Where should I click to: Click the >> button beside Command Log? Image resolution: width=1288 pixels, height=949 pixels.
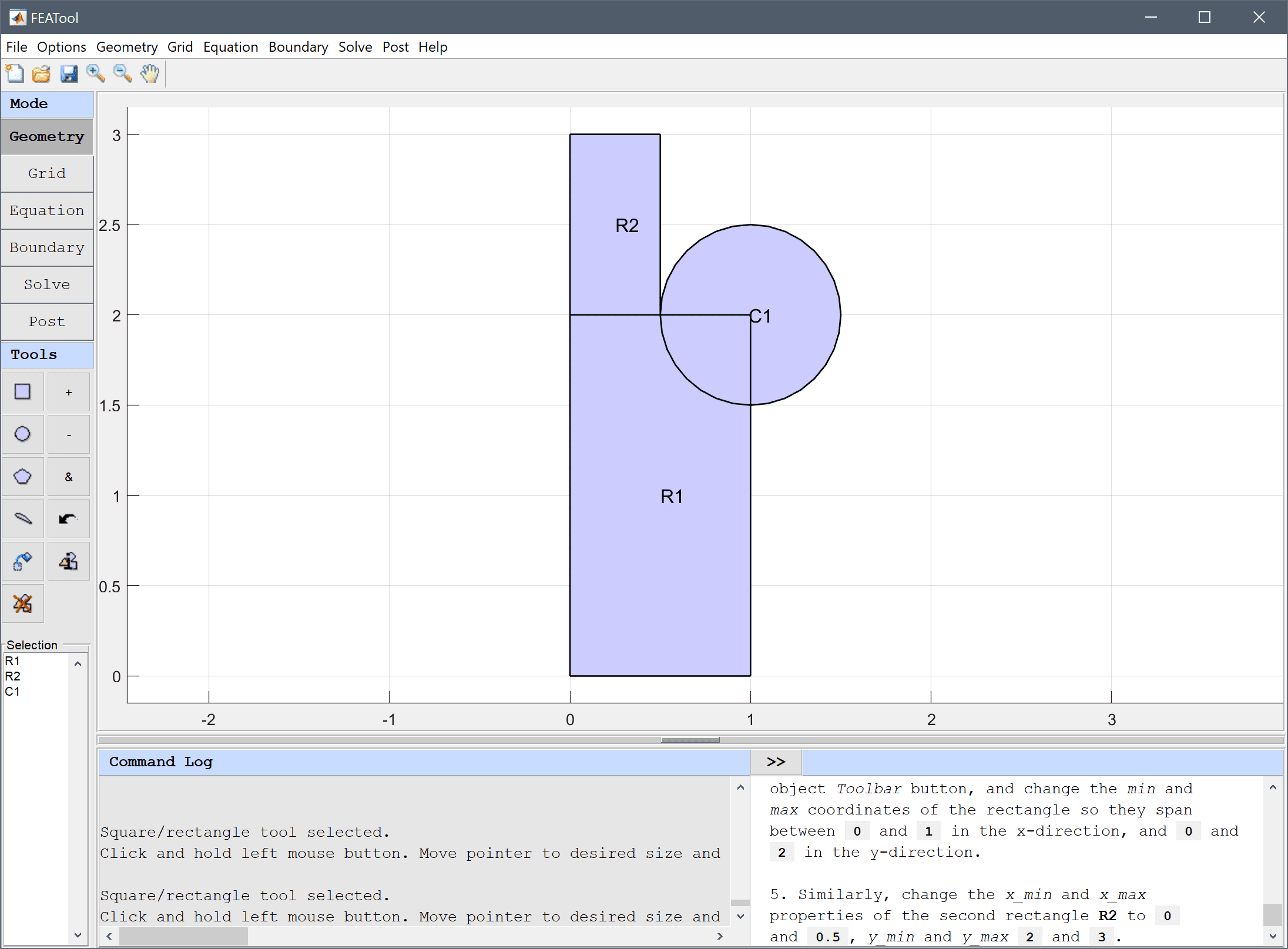point(776,762)
